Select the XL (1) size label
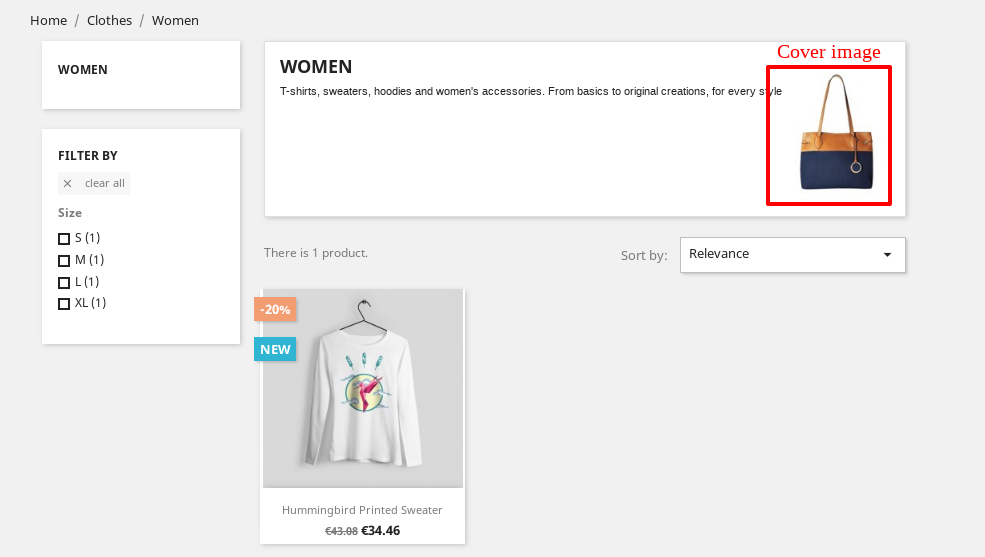This screenshot has width=985, height=557. click(x=90, y=303)
